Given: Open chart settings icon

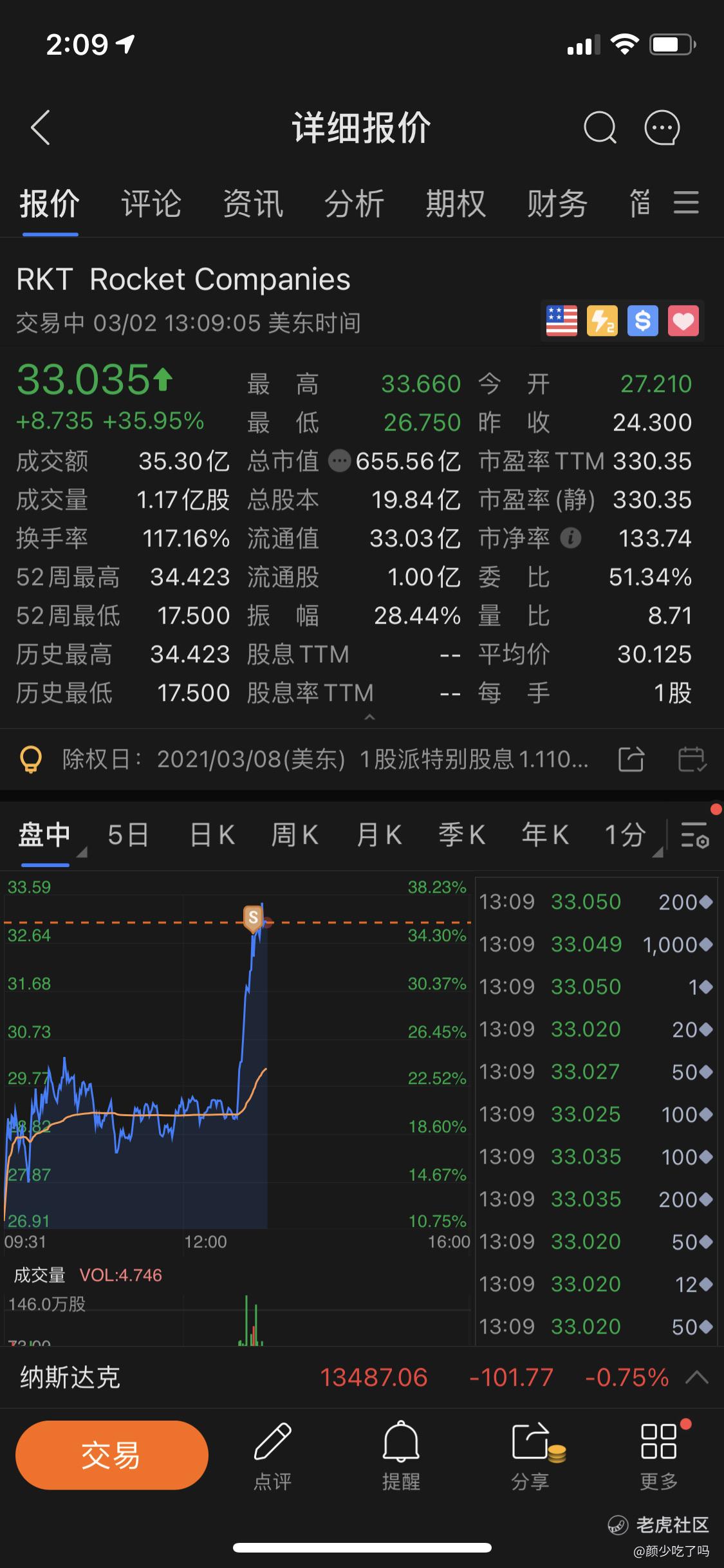Looking at the screenshot, I should pos(695,835).
